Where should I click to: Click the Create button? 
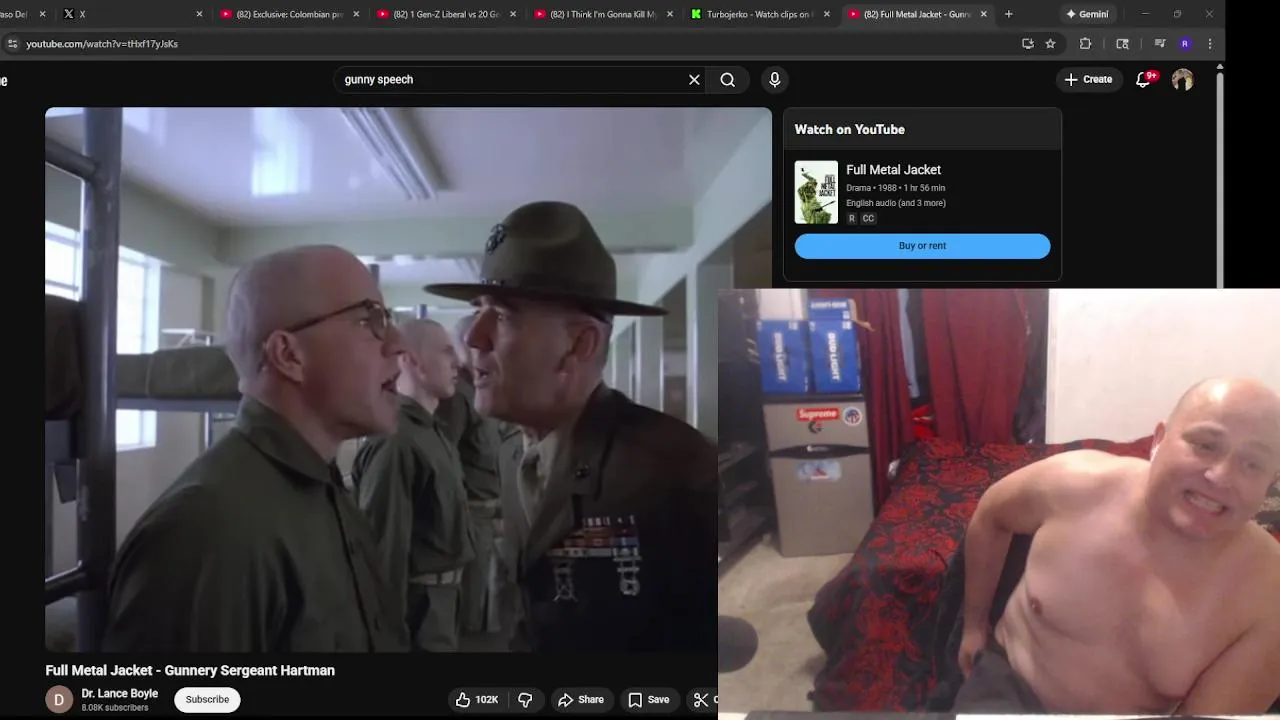pos(1089,80)
